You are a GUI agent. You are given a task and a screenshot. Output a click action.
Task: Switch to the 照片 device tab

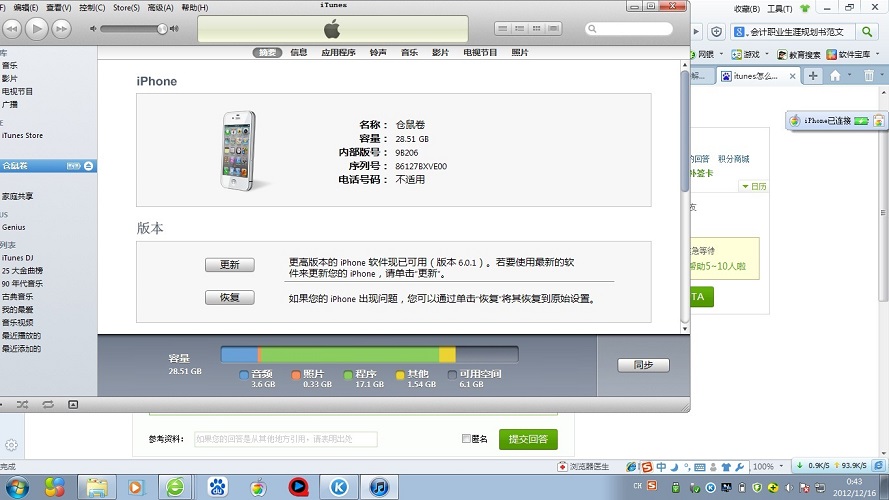tap(520, 52)
